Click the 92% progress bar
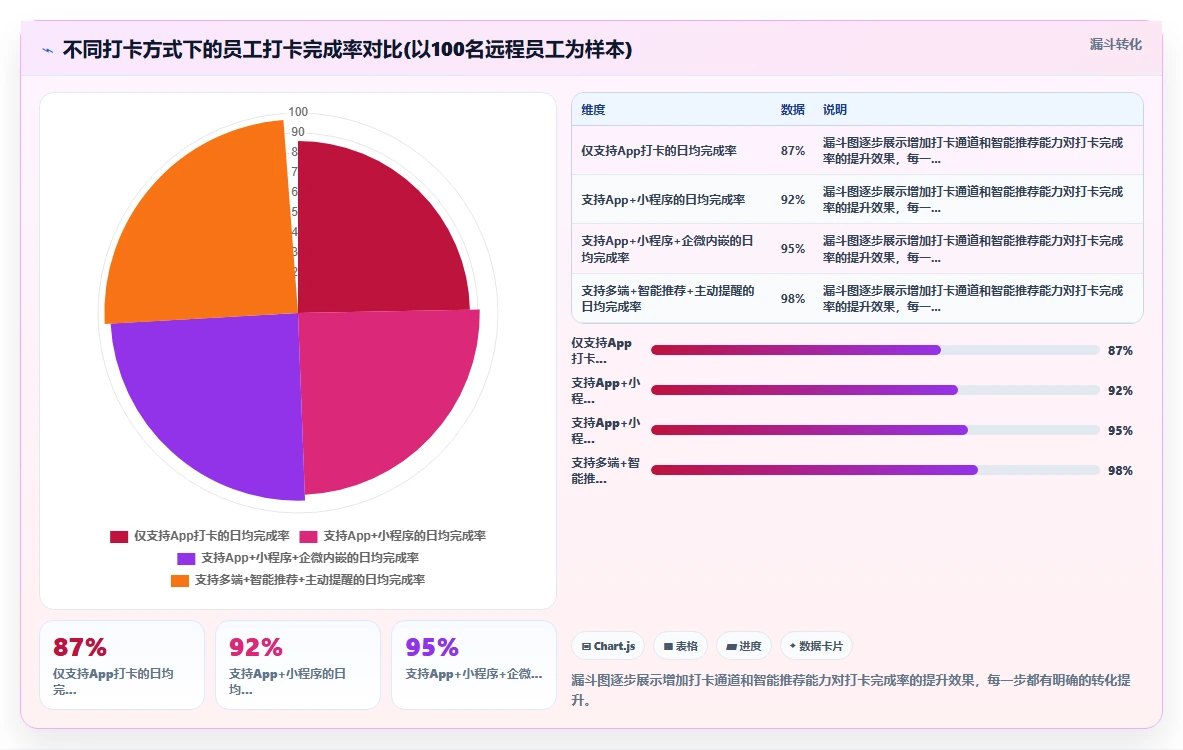The image size is (1183, 750). (875, 390)
